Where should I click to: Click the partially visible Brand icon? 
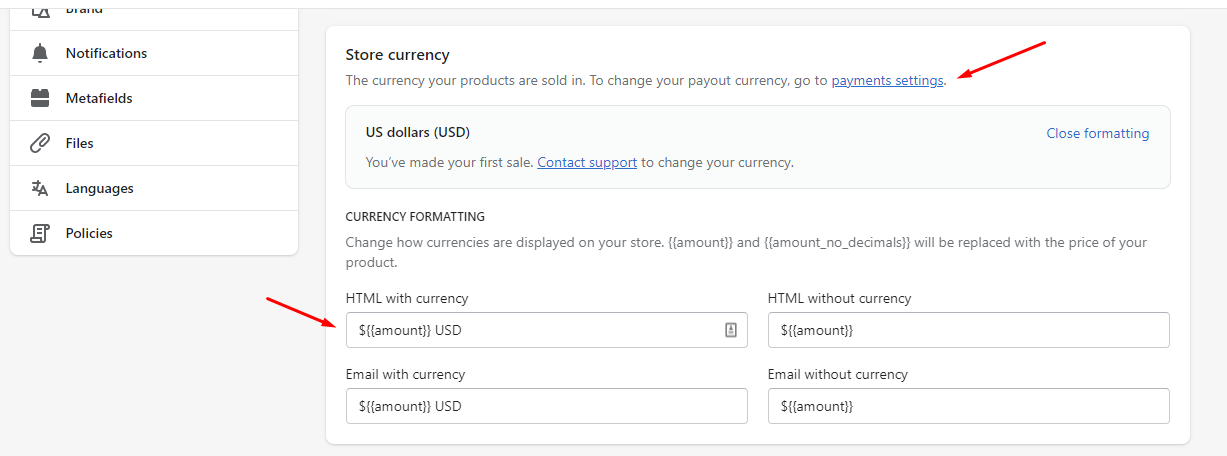(40, 11)
